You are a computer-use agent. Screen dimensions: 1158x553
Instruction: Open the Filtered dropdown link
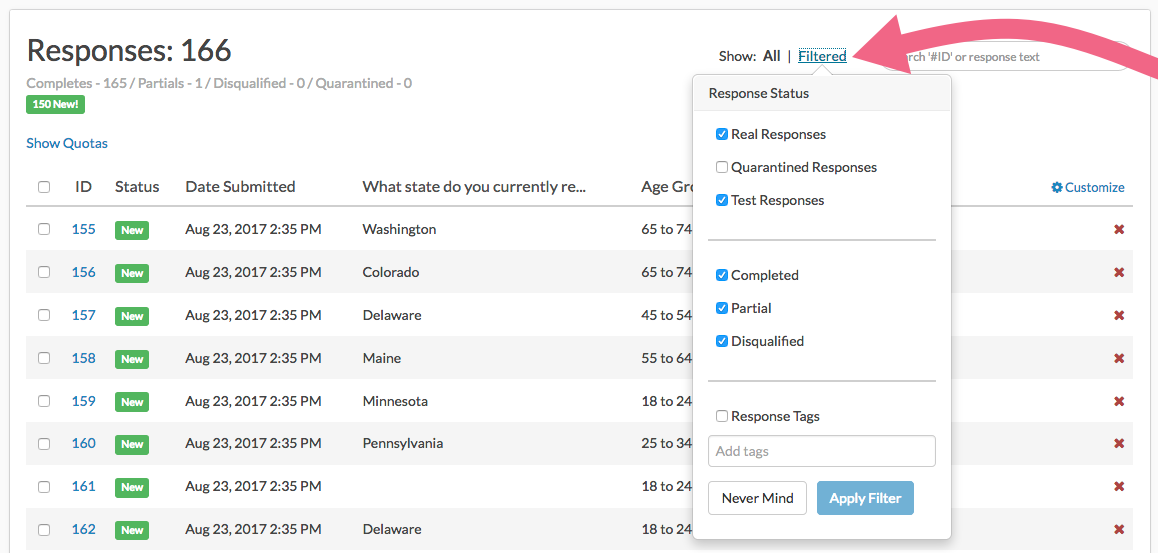coord(822,56)
